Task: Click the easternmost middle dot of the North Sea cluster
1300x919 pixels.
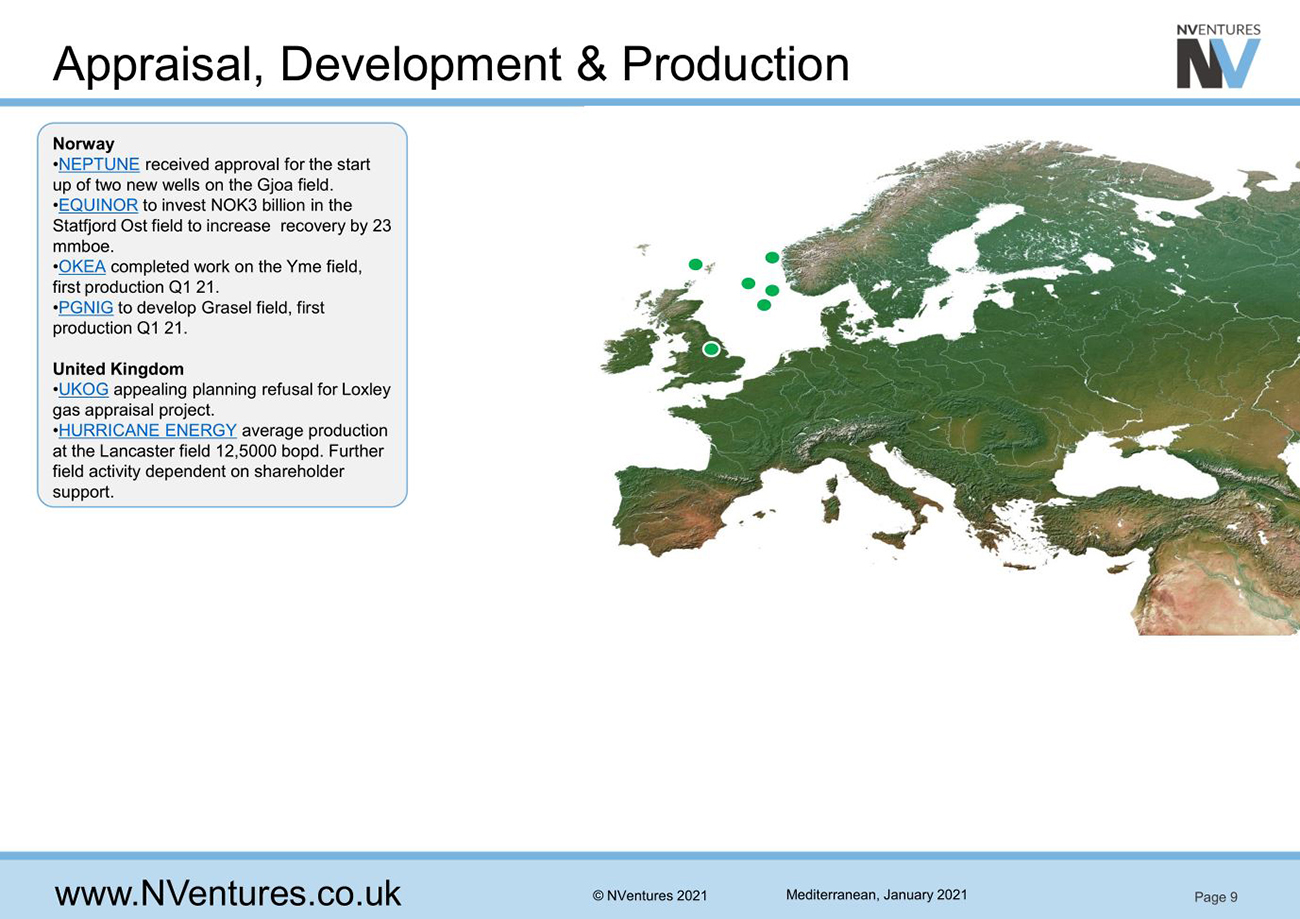Action: click(772, 290)
